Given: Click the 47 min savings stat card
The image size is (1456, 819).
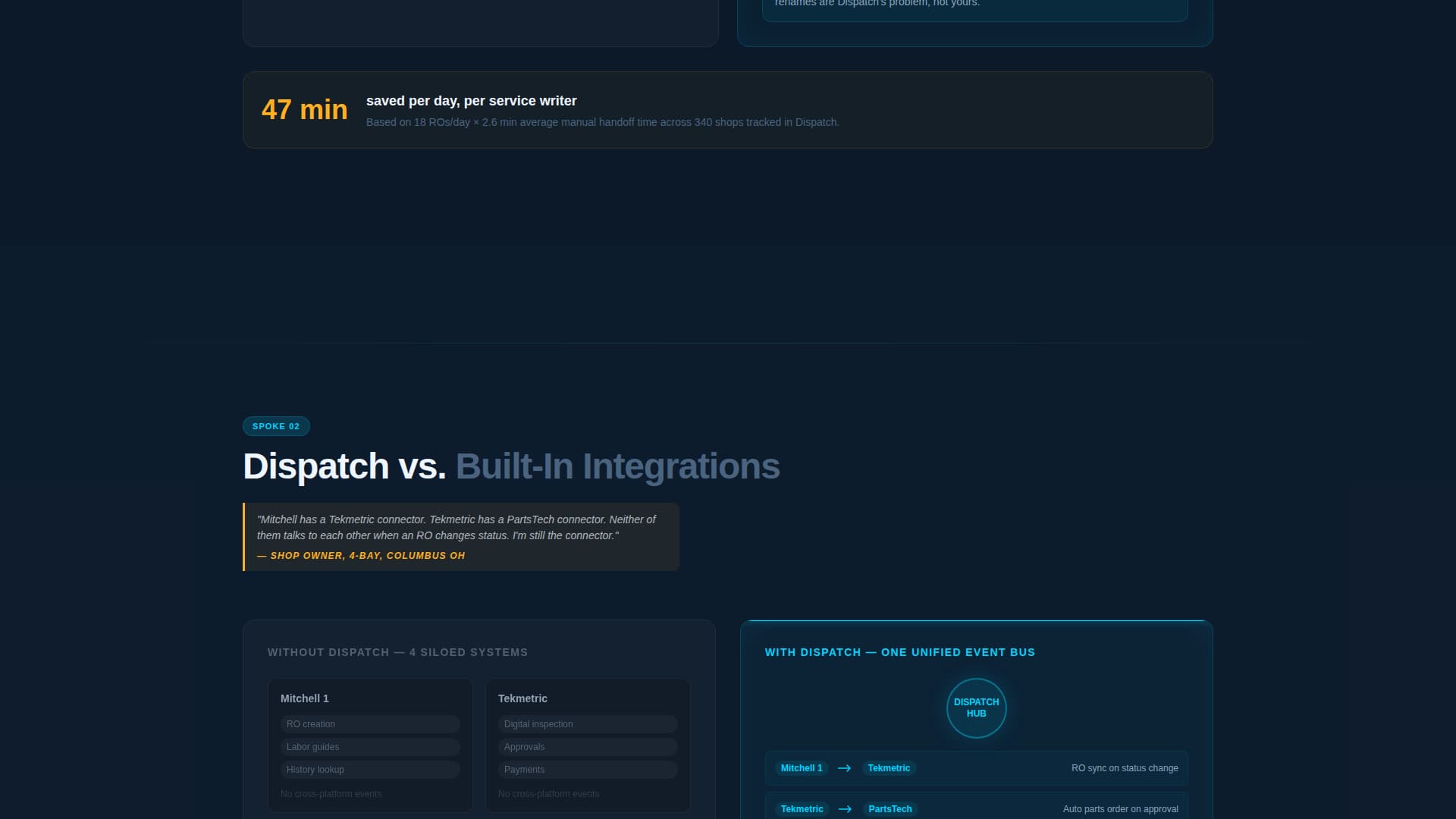Looking at the screenshot, I should [x=726, y=109].
